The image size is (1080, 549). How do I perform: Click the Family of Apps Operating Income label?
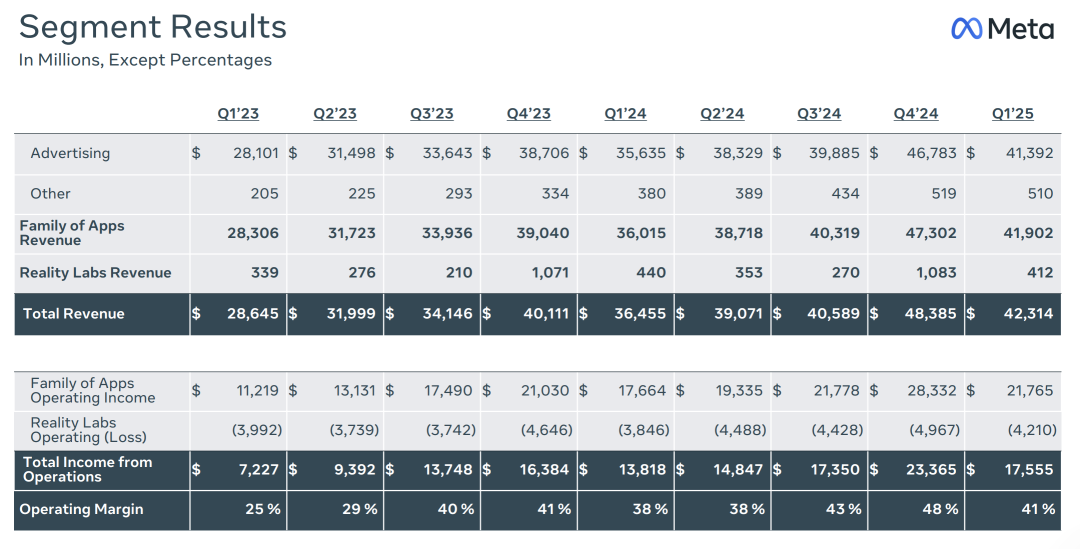click(x=92, y=390)
